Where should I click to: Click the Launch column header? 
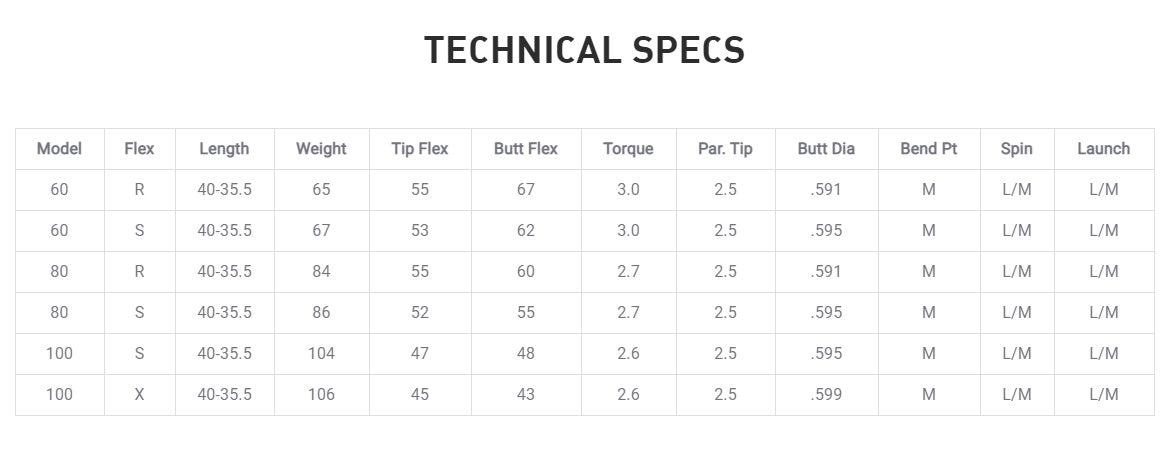(1103, 149)
